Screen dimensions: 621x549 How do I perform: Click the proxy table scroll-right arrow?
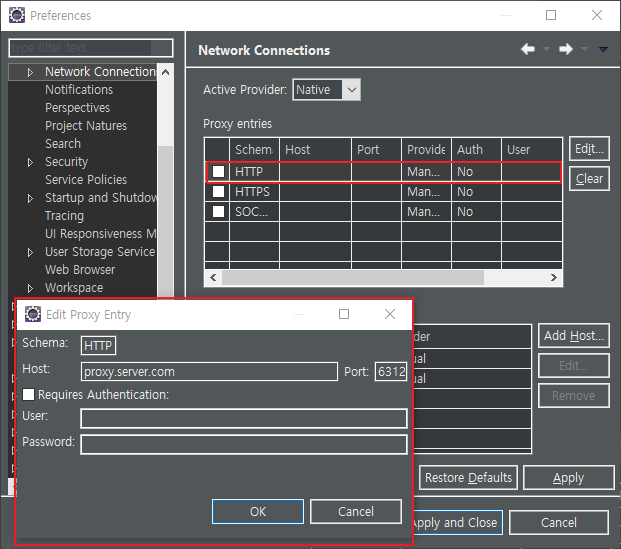pyautogui.click(x=554, y=277)
